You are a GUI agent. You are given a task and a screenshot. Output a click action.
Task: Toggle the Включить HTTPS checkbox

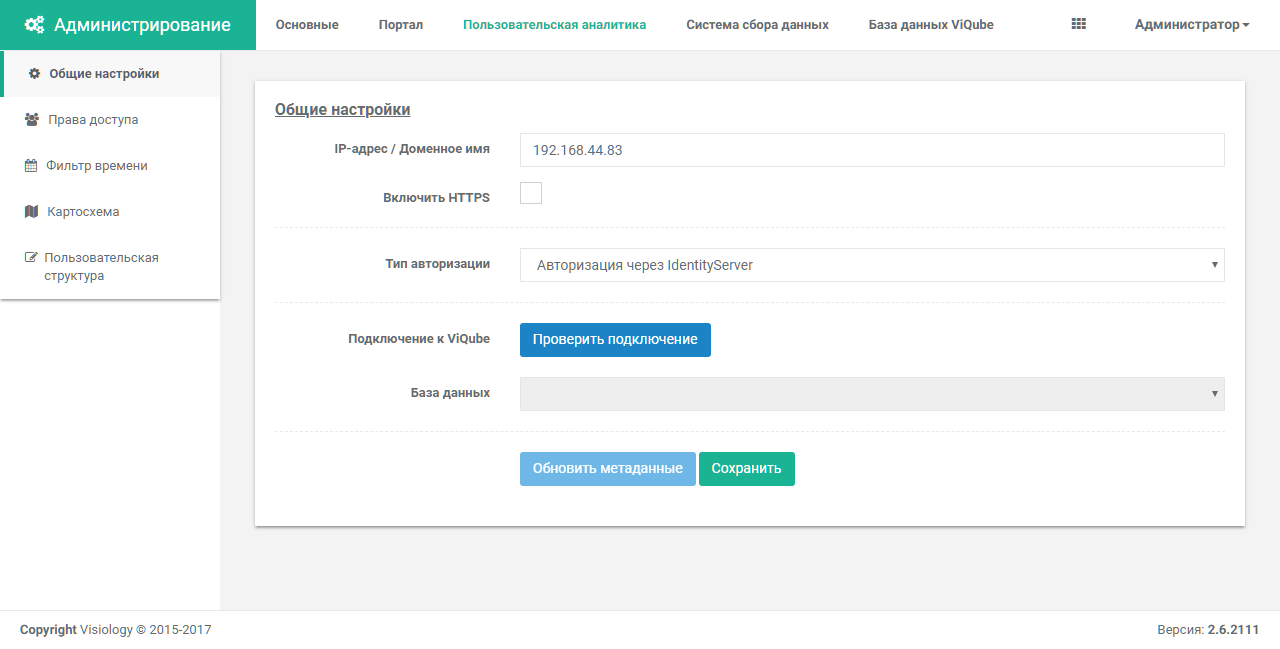(531, 193)
